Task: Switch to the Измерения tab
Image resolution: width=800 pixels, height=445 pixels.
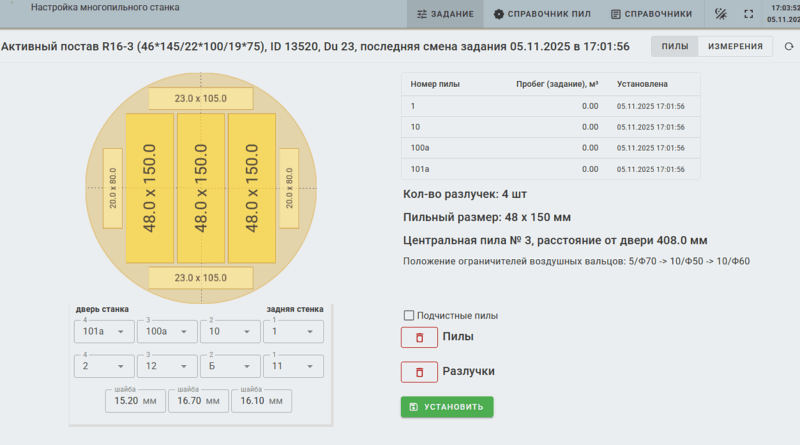Action: point(735,46)
